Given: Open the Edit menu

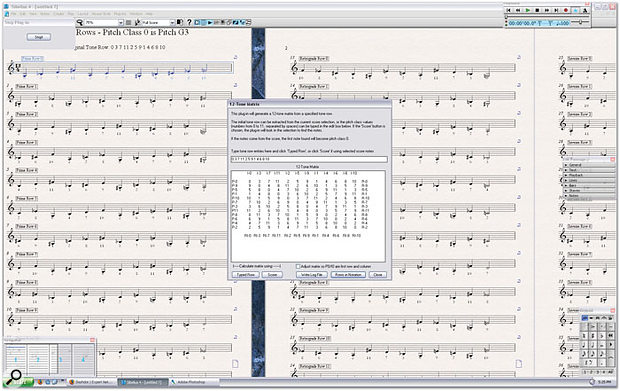Looking at the screenshot, I should pyautogui.click(x=24, y=14).
